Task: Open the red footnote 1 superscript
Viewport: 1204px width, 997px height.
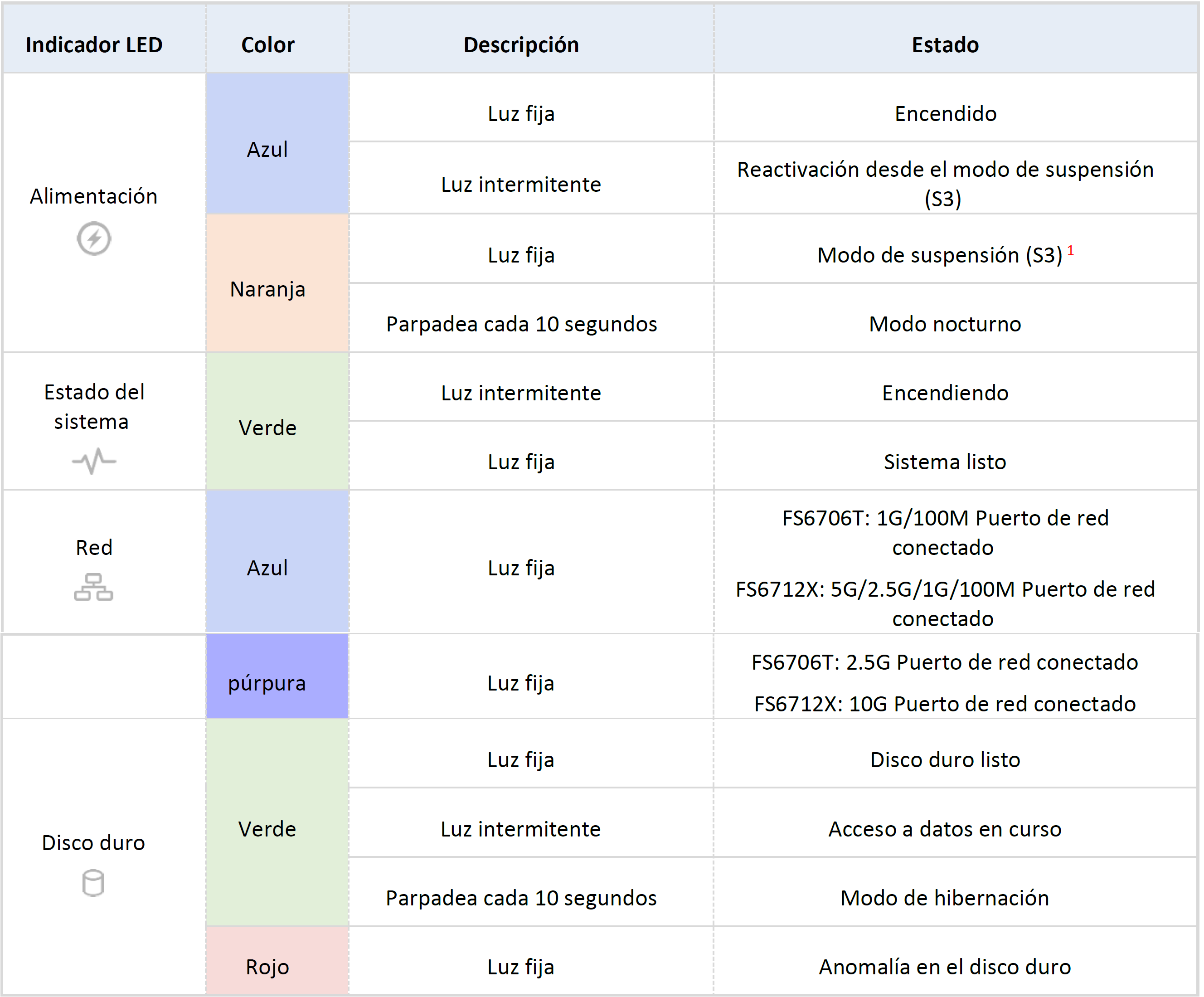Action: pyautogui.click(x=1070, y=251)
